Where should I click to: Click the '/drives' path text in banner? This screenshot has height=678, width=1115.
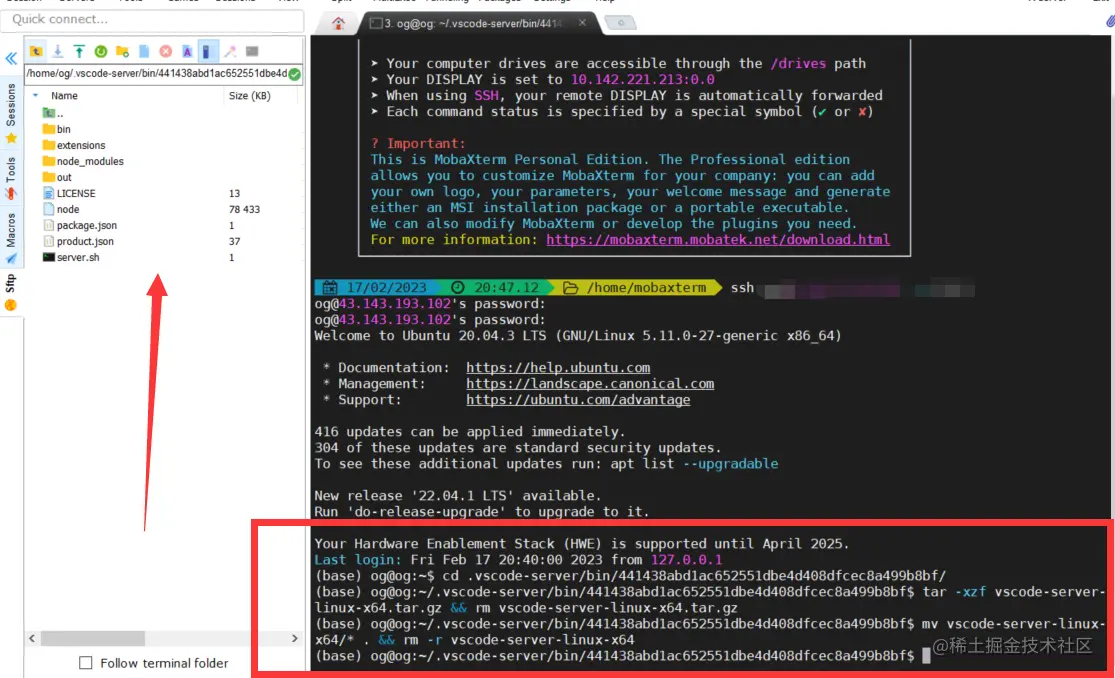(x=798, y=63)
